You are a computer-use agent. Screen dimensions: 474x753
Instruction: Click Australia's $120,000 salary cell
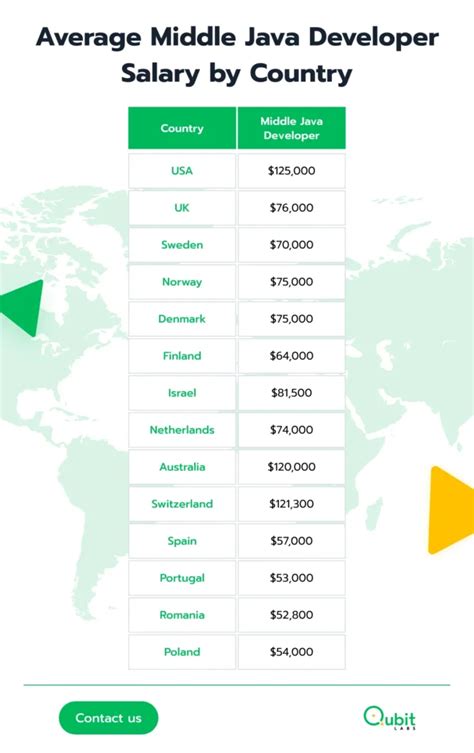pos(292,466)
